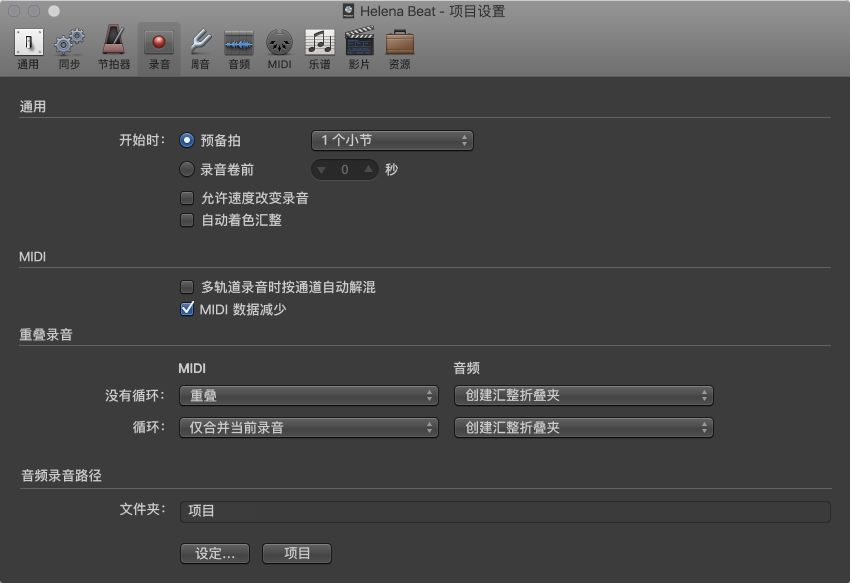Open the 通用 general settings icon
This screenshot has height=584, width=852.
tap(28, 48)
